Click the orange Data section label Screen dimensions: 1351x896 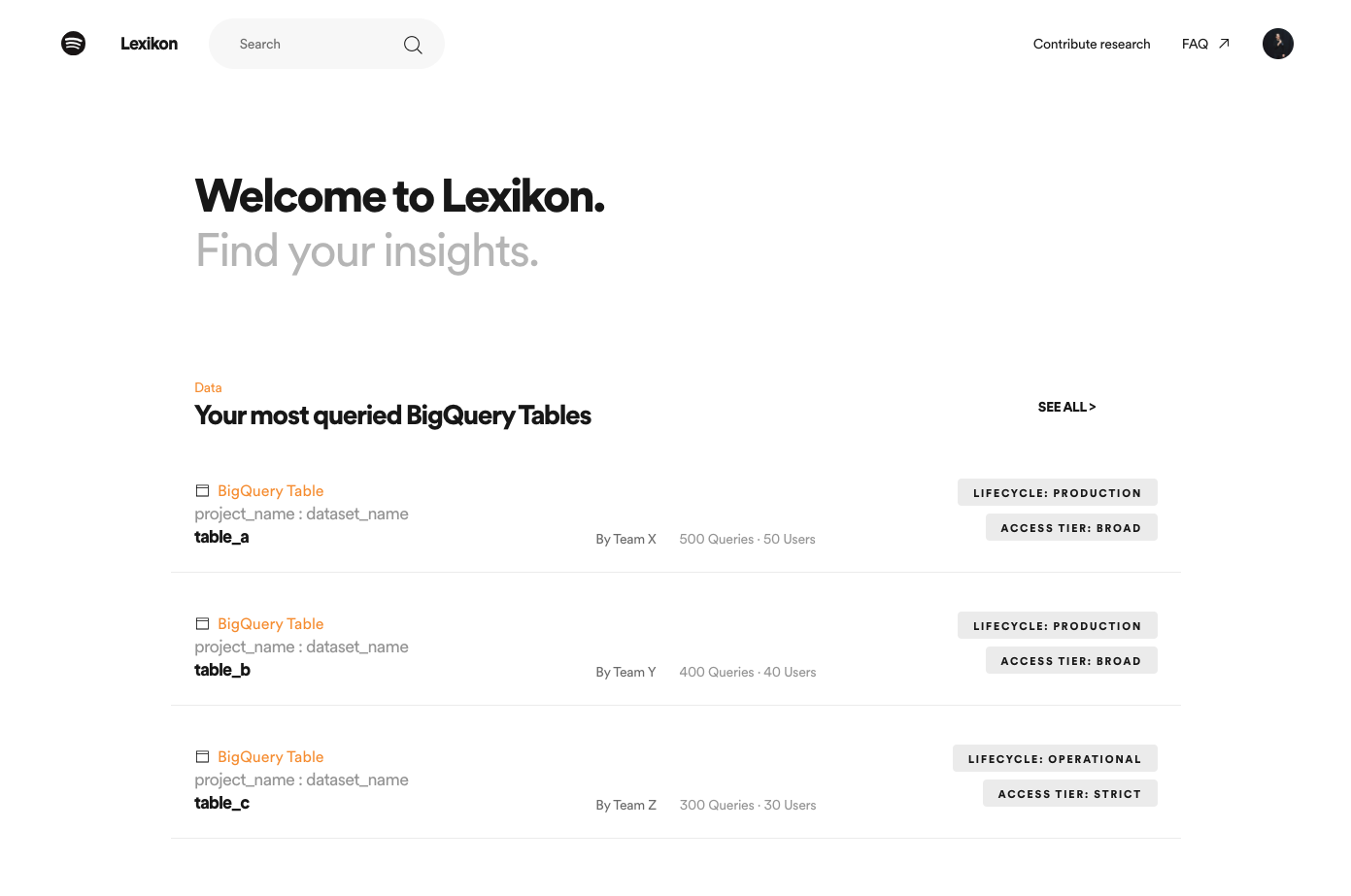(208, 387)
